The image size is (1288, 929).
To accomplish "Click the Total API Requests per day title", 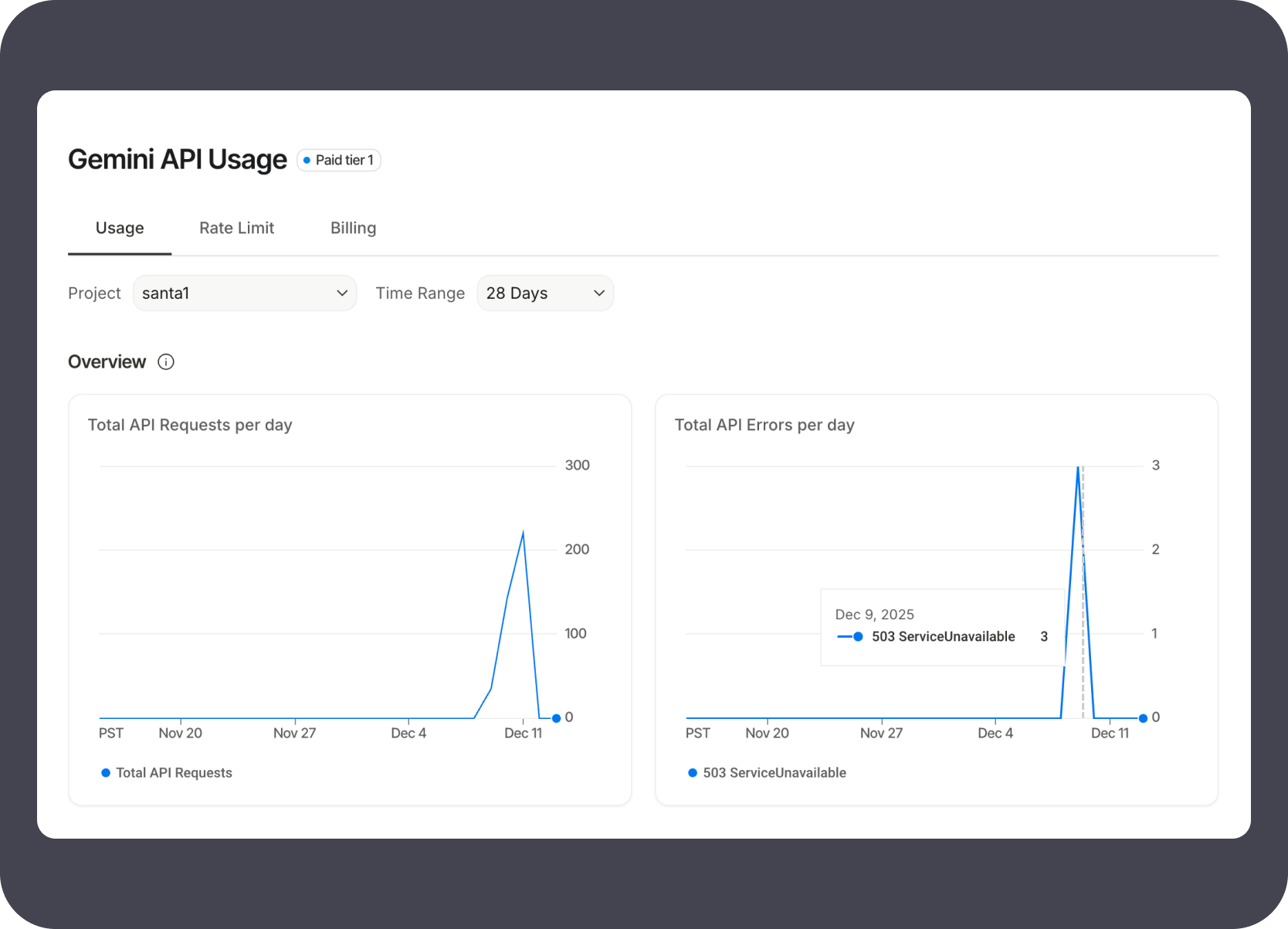I will coord(190,425).
